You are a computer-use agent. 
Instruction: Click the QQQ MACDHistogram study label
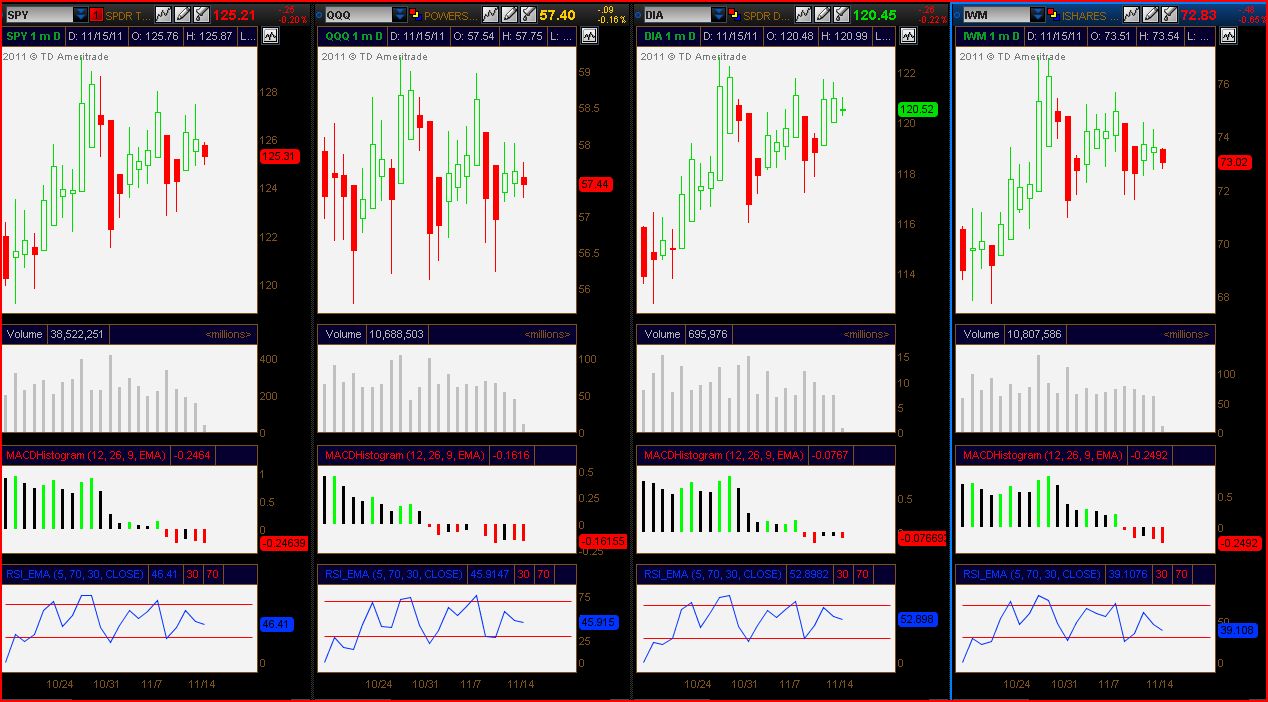pyautogui.click(x=405, y=455)
